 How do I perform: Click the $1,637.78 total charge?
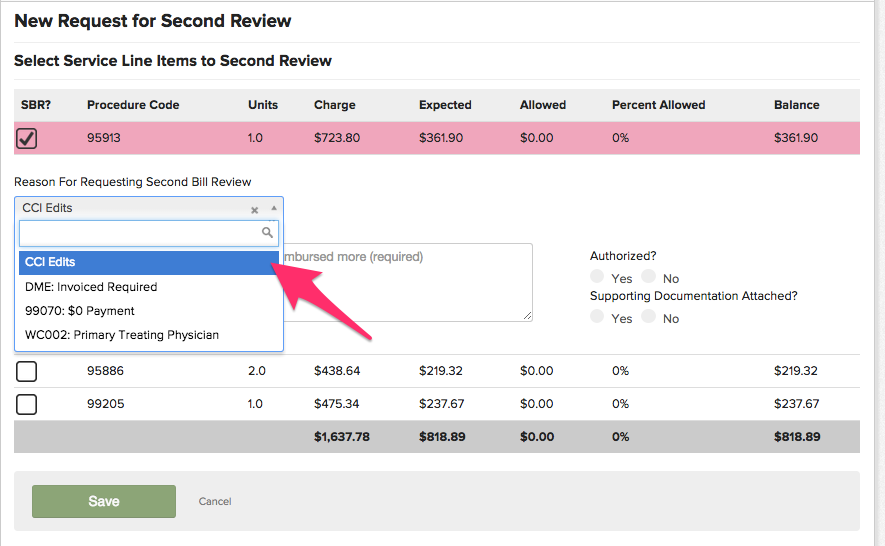342,437
